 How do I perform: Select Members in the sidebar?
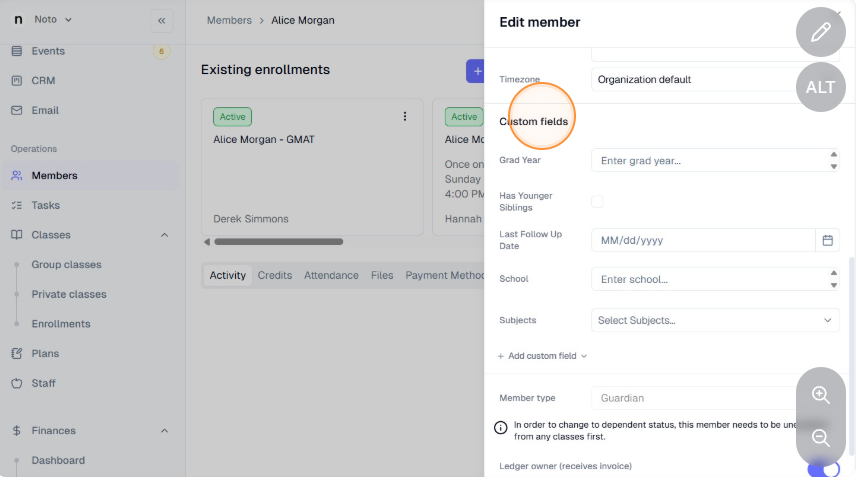click(x=90, y=175)
